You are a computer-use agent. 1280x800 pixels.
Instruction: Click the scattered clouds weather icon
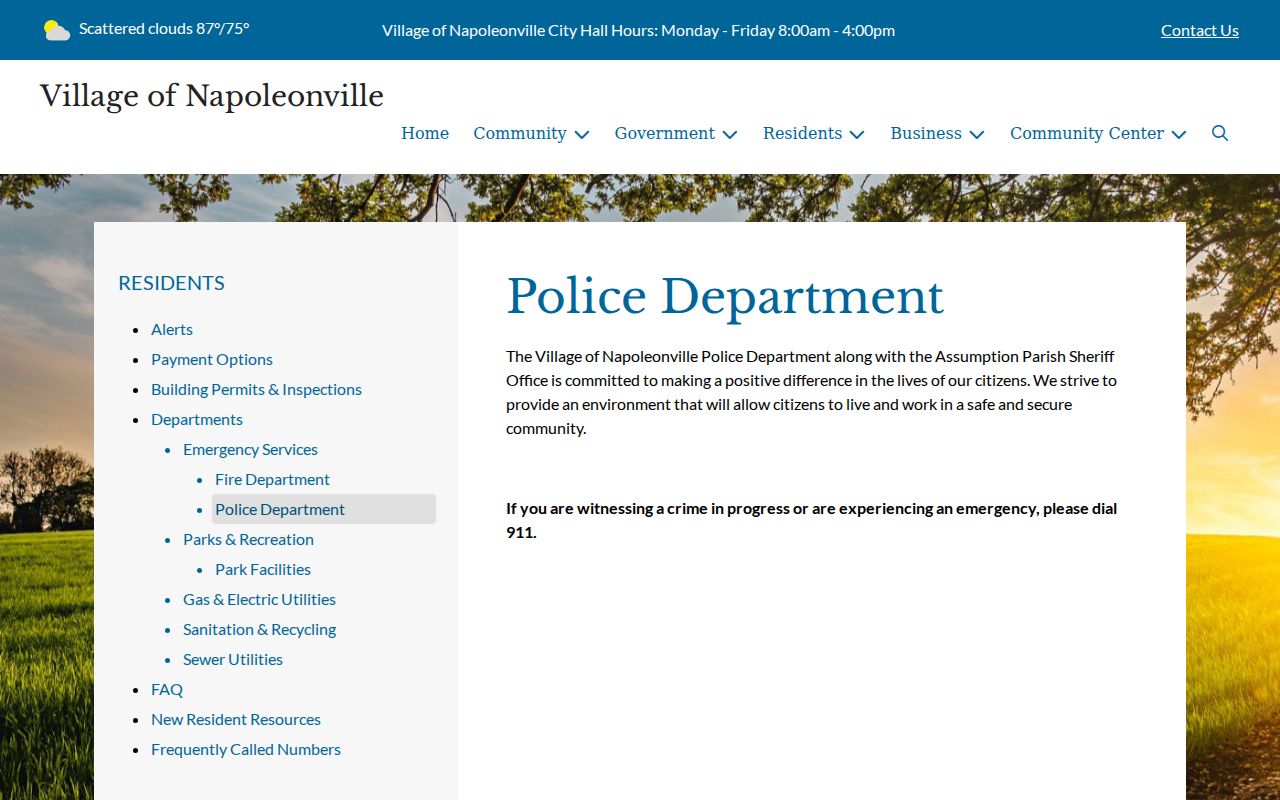pyautogui.click(x=56, y=30)
